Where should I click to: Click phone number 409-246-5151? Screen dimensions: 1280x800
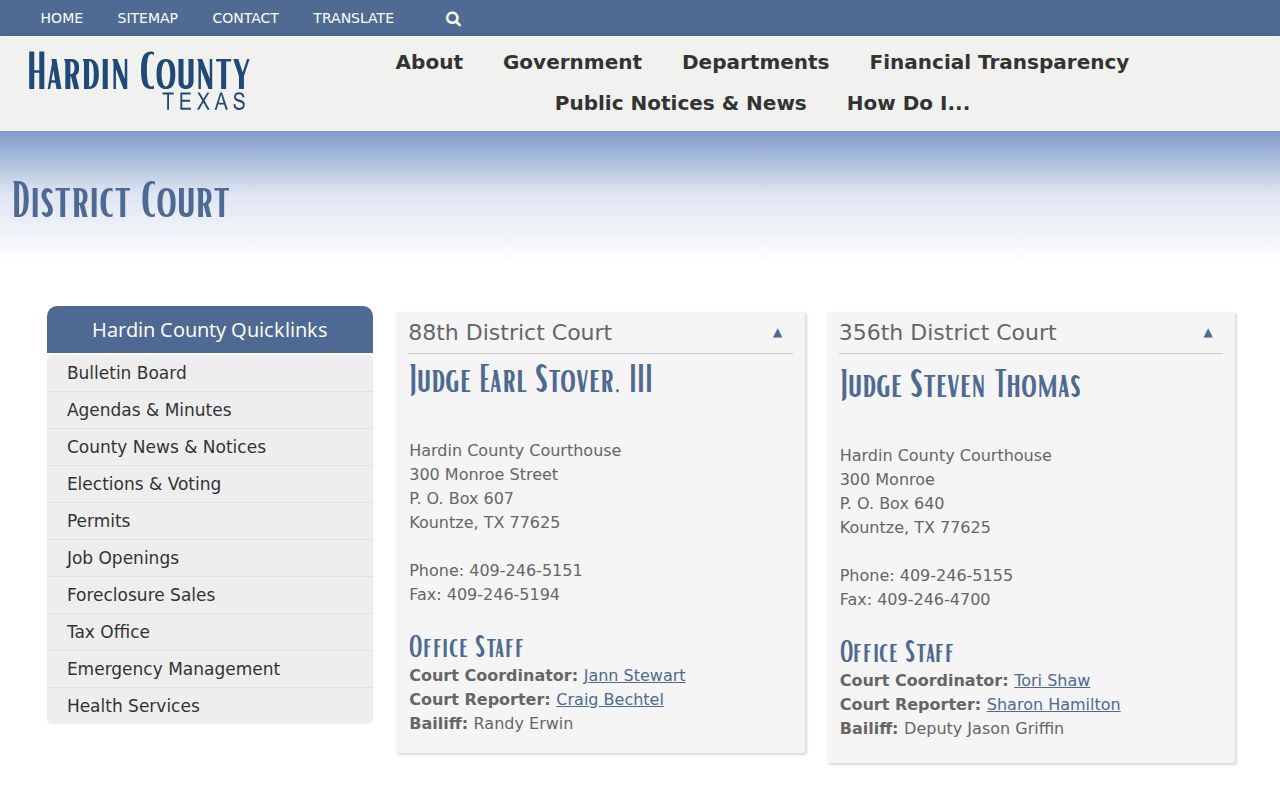point(526,570)
